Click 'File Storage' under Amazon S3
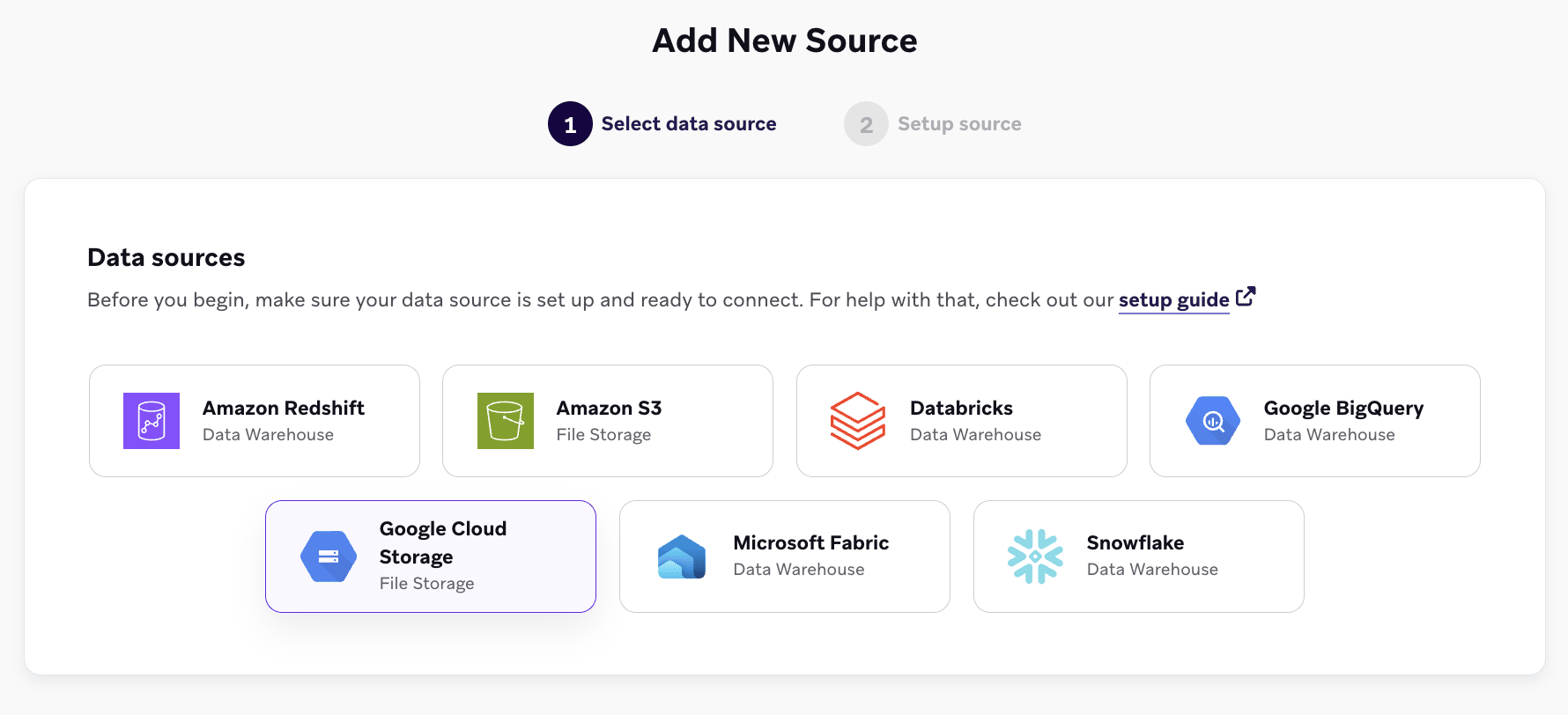Viewport: 1568px width, 715px height. pyautogui.click(x=603, y=435)
